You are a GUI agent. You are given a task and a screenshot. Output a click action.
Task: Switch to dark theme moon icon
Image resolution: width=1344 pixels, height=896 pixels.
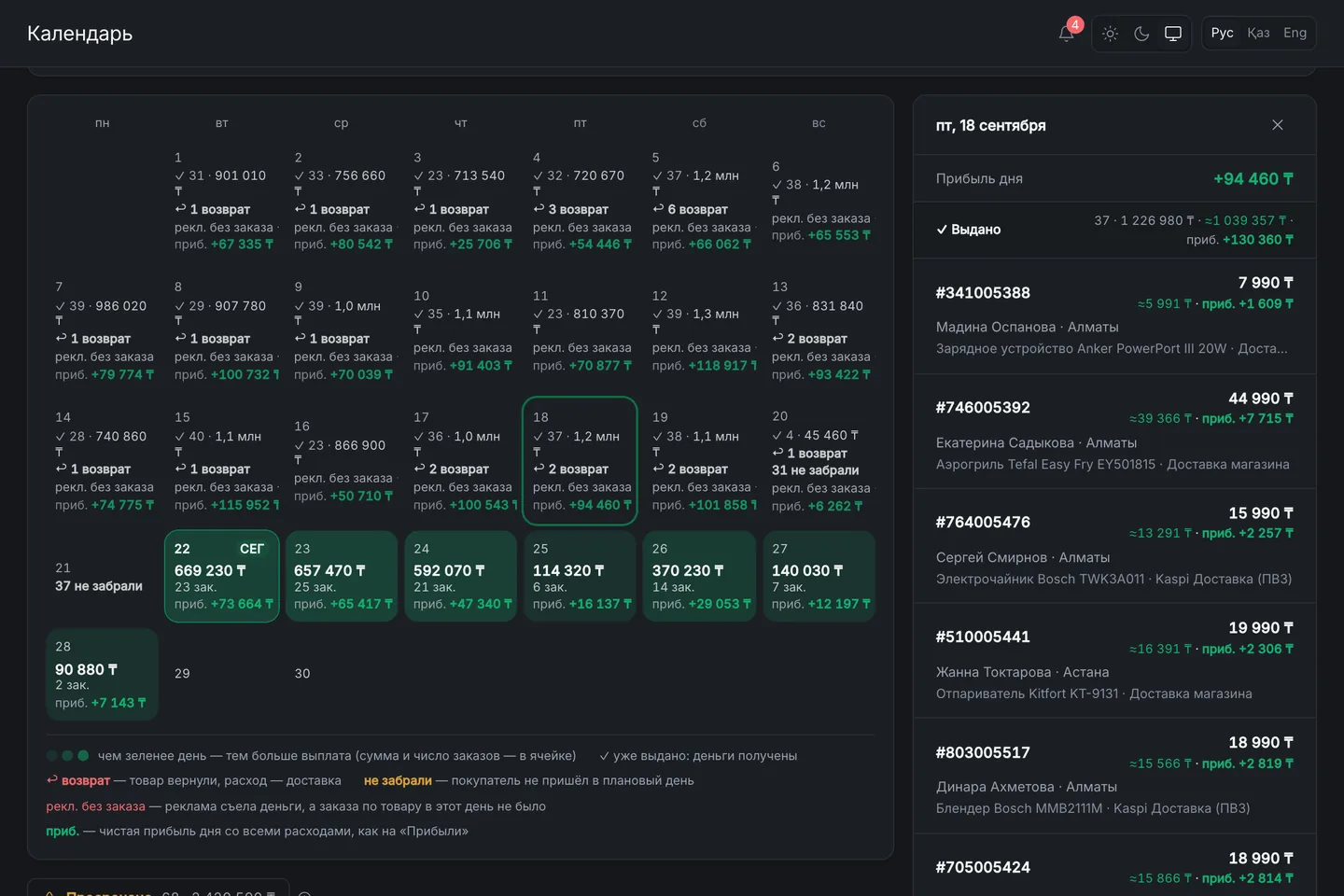coord(1141,34)
